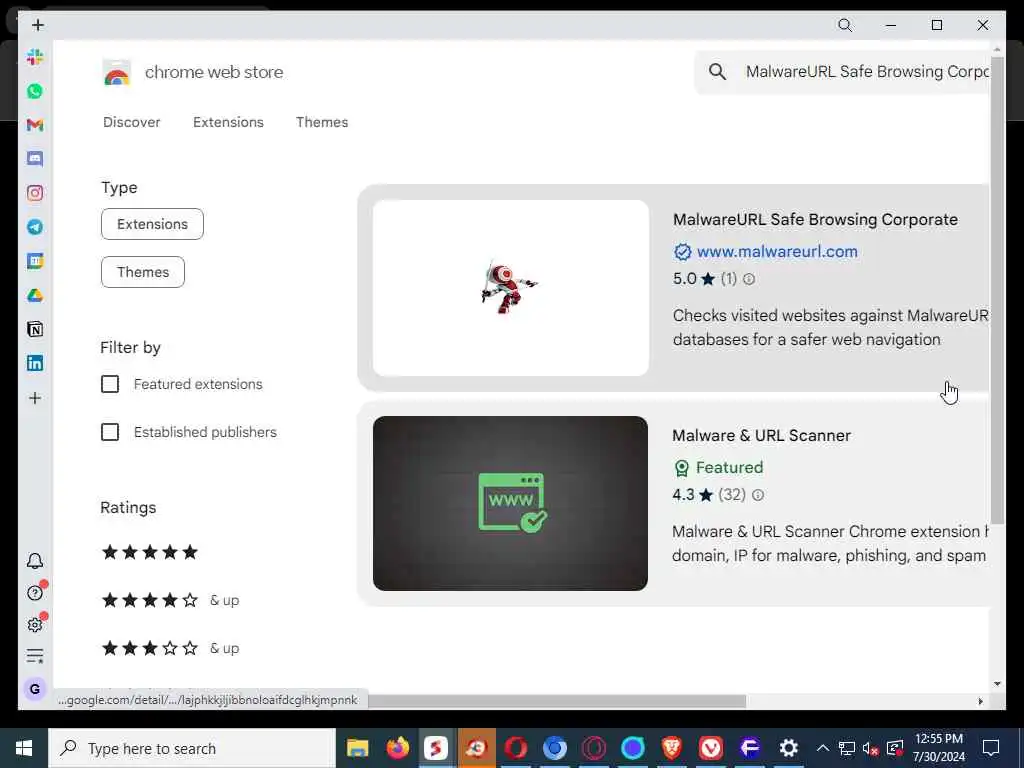Filter by four stars & up
This screenshot has height=768, width=1024.
click(170, 600)
